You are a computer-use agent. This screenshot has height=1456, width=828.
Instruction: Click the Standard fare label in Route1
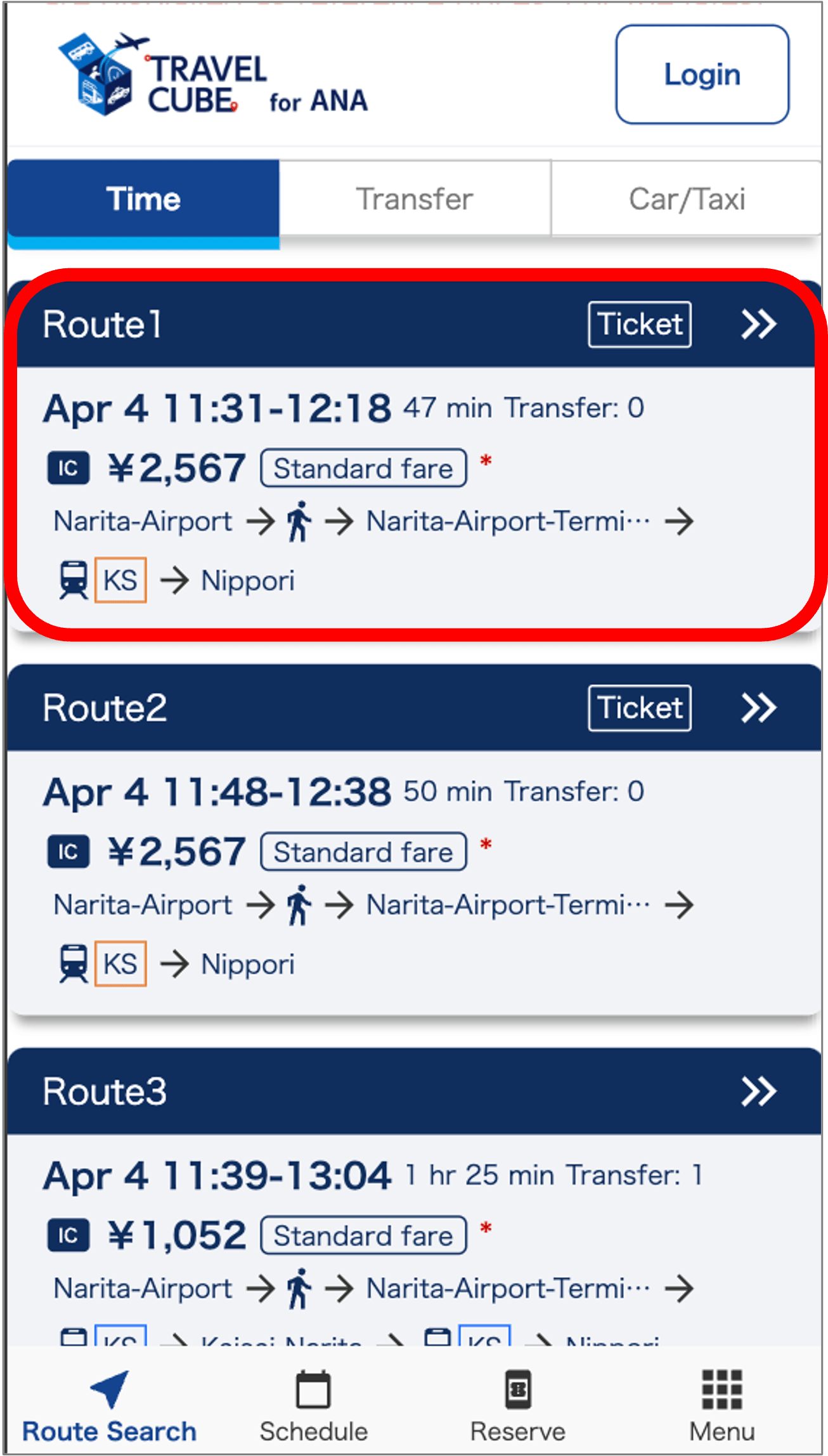click(363, 469)
